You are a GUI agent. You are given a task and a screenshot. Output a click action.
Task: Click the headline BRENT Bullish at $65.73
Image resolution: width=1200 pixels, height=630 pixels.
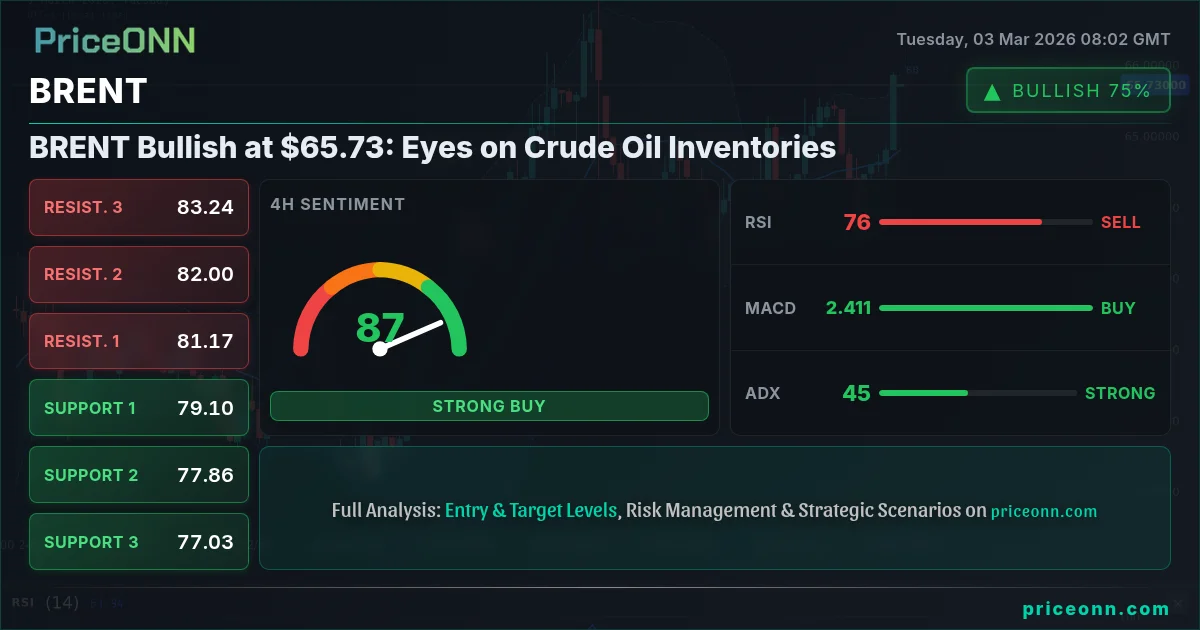pyautogui.click(x=433, y=148)
